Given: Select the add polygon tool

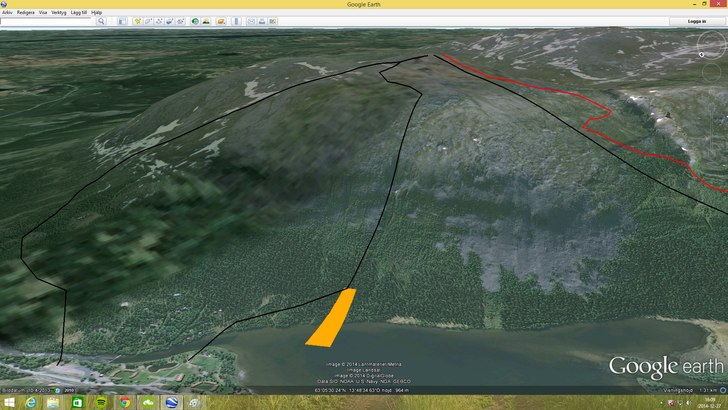Looking at the screenshot, I should pyautogui.click(x=147, y=21).
